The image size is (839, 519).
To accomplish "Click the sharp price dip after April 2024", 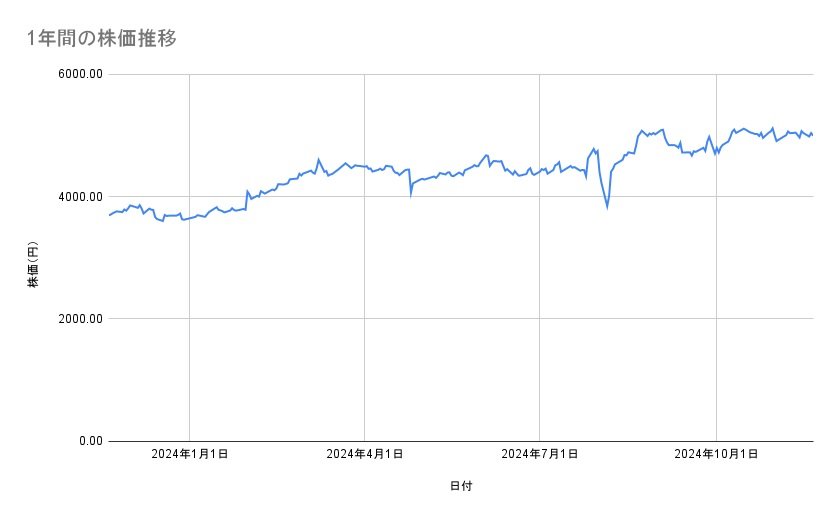I will 411,194.
